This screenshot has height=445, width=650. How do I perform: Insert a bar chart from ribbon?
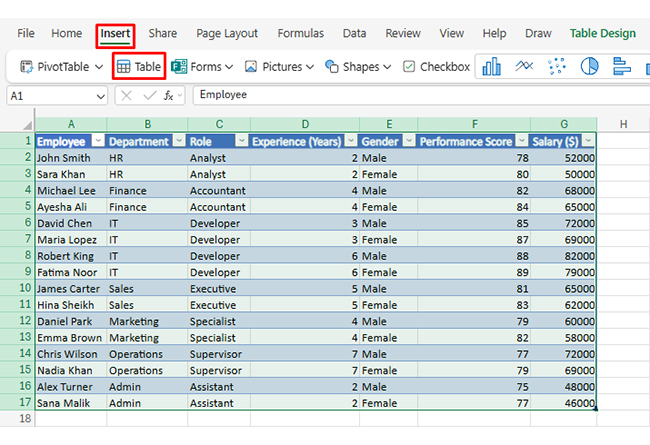621,67
